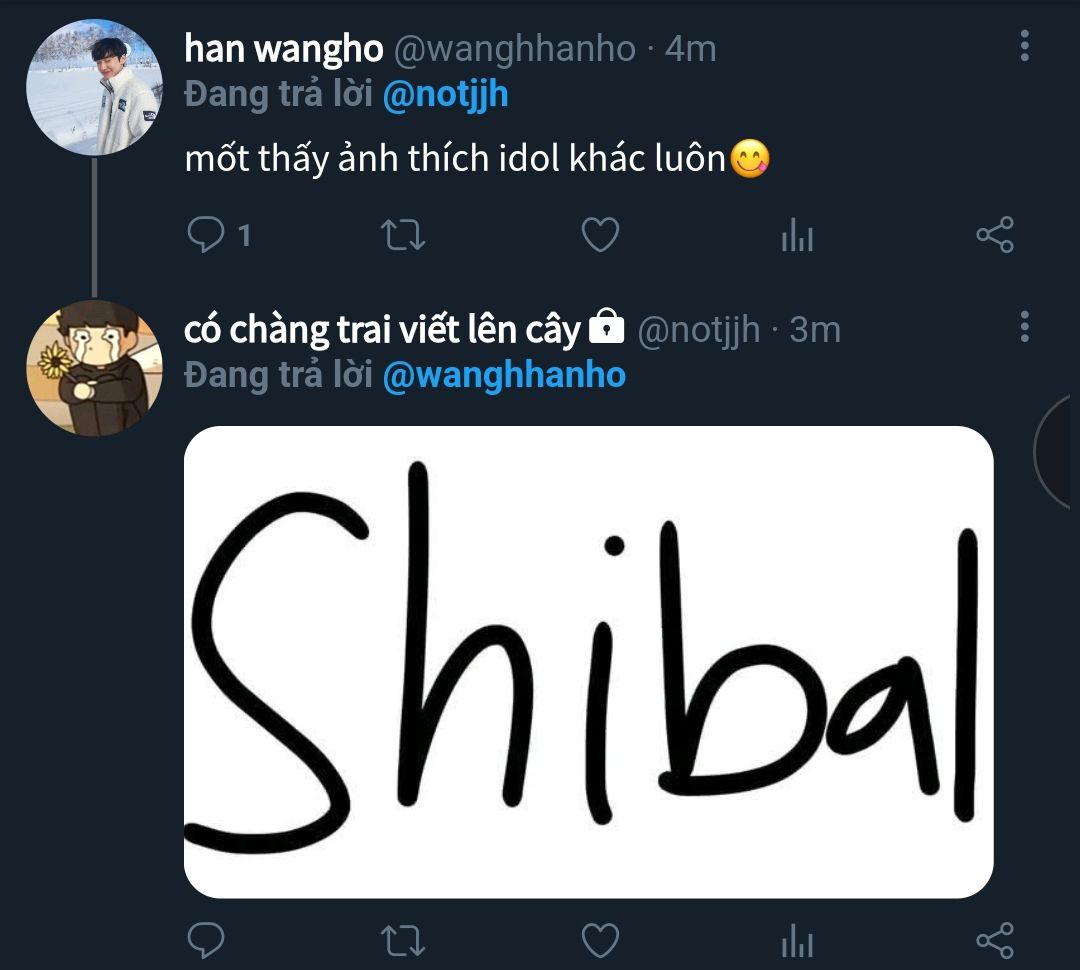
Task: Open more options for han wangho's tweet
Action: point(1025,46)
